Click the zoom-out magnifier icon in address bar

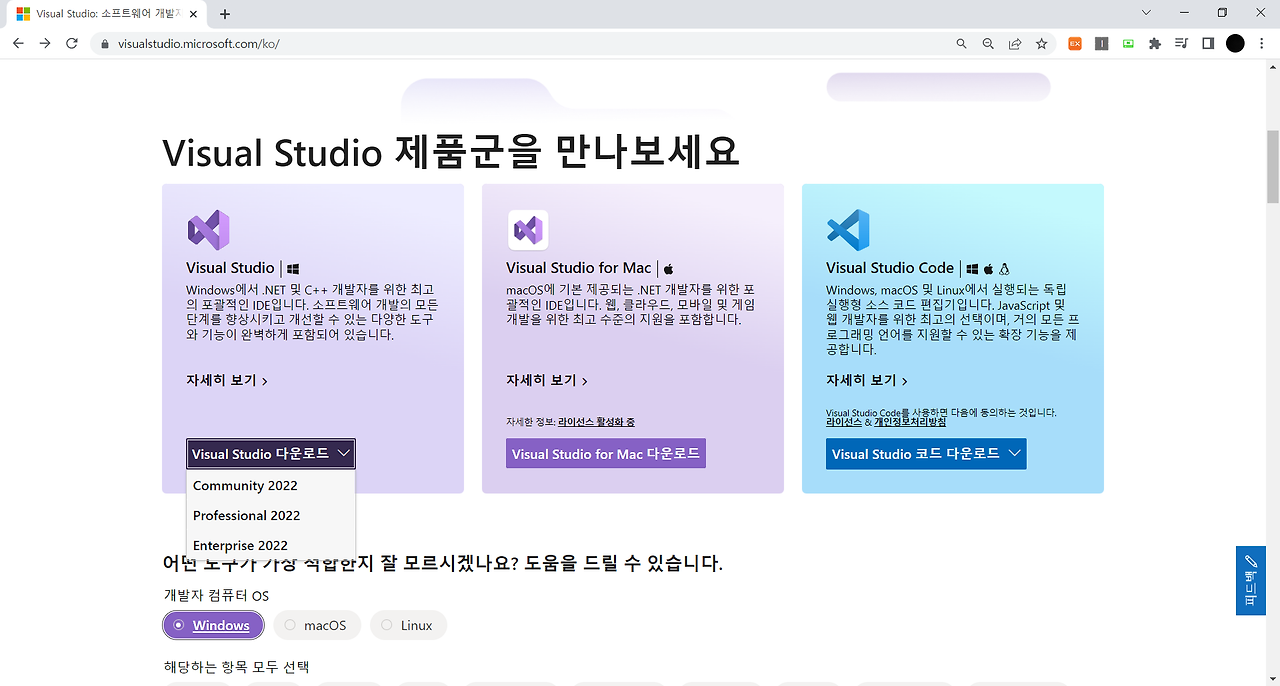(988, 44)
